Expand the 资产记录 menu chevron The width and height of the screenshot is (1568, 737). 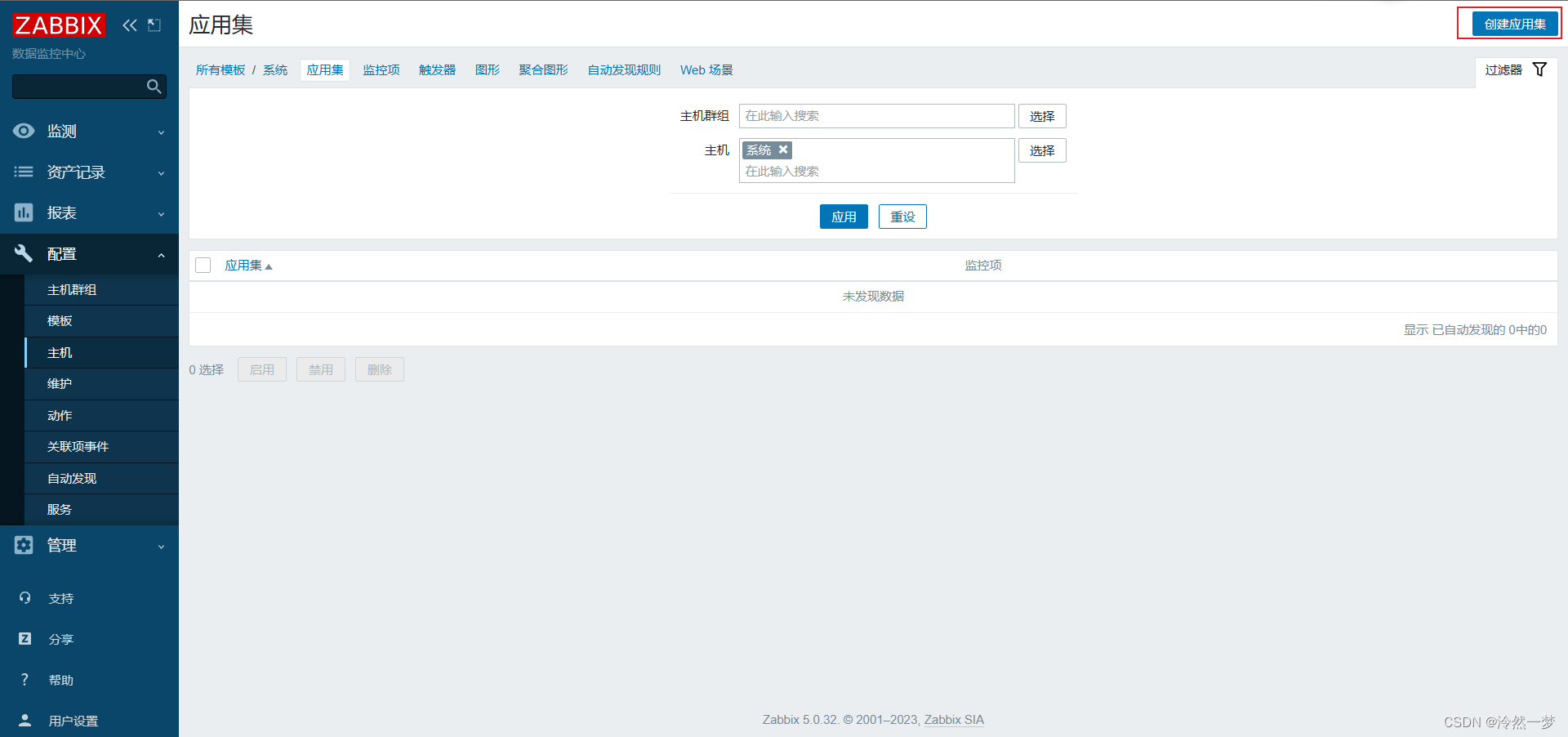pos(161,173)
